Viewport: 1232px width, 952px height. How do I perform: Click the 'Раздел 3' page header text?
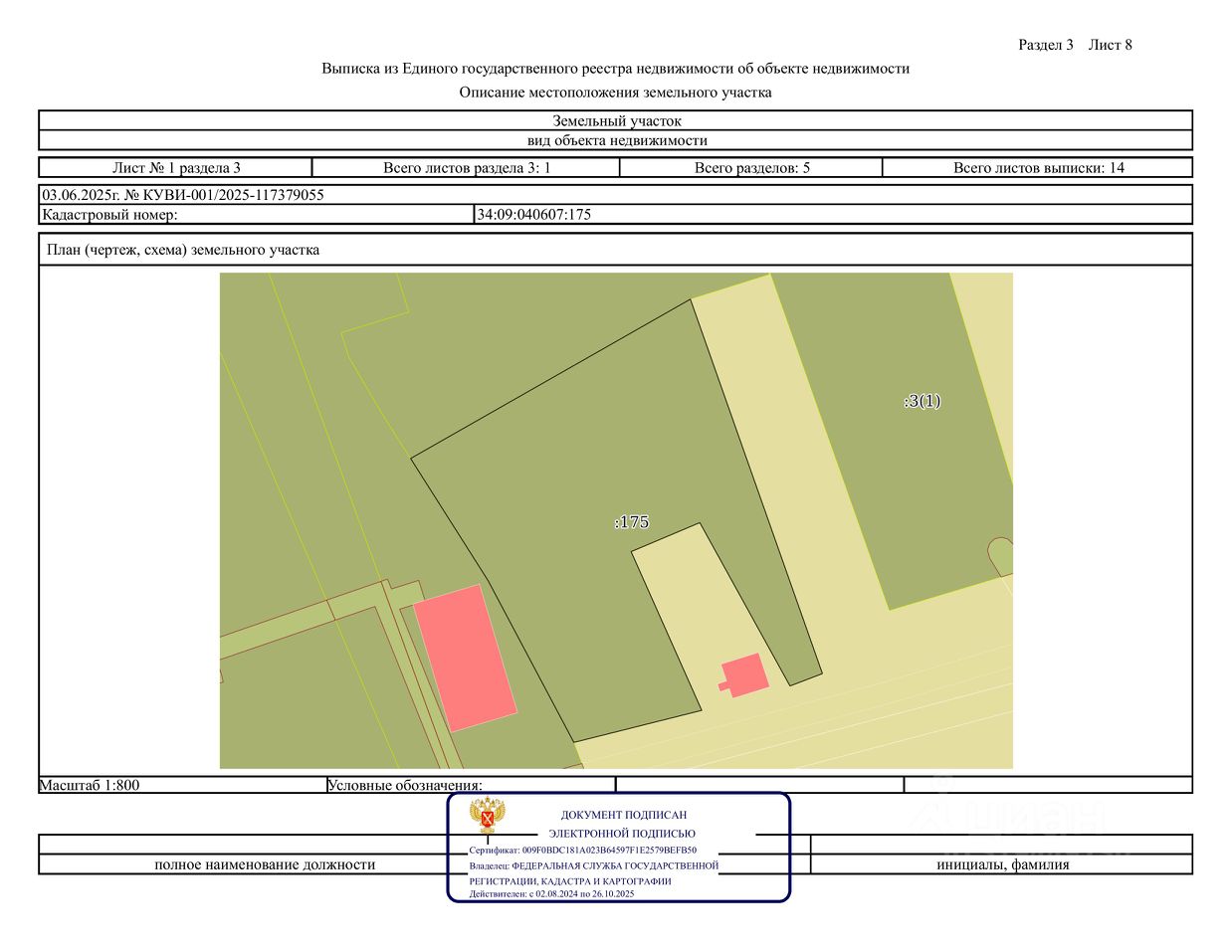click(1046, 45)
